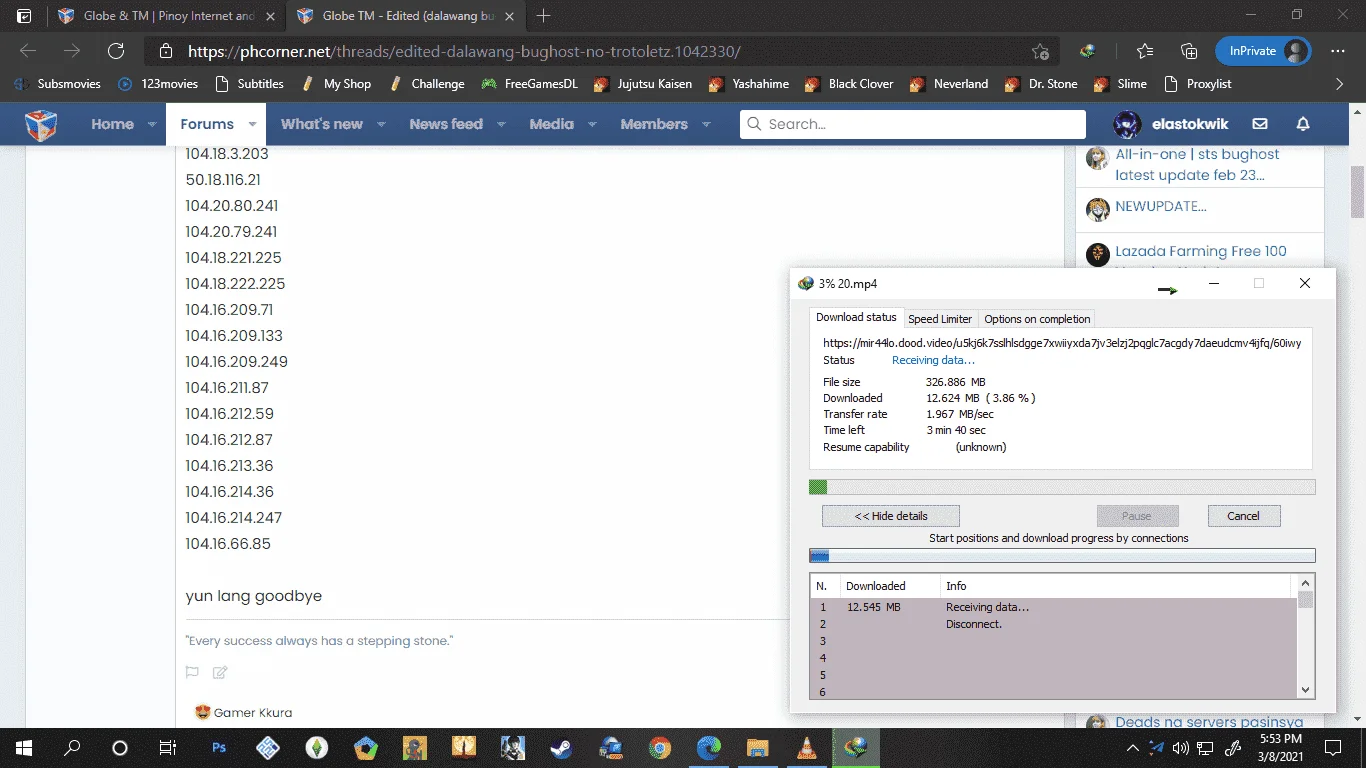Add this page to favorites star icon
The width and height of the screenshot is (1366, 768).
point(1041,52)
